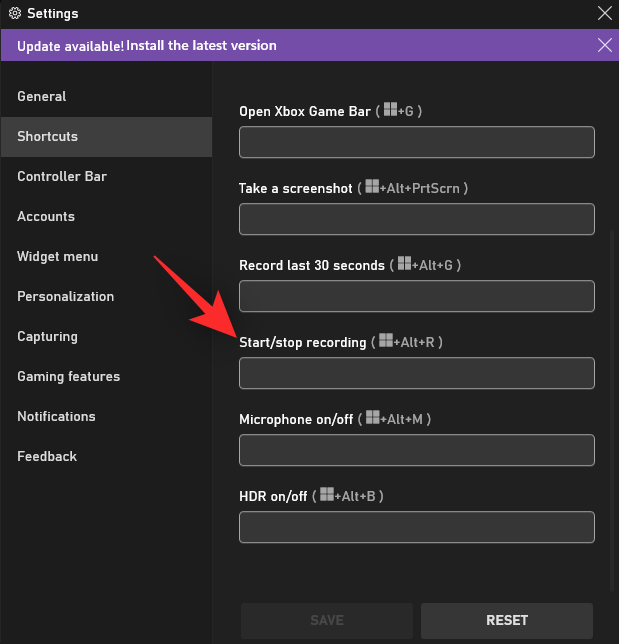Viewport: 619px width, 644px height.
Task: Select the Shortcuts tab
Action: [47, 136]
